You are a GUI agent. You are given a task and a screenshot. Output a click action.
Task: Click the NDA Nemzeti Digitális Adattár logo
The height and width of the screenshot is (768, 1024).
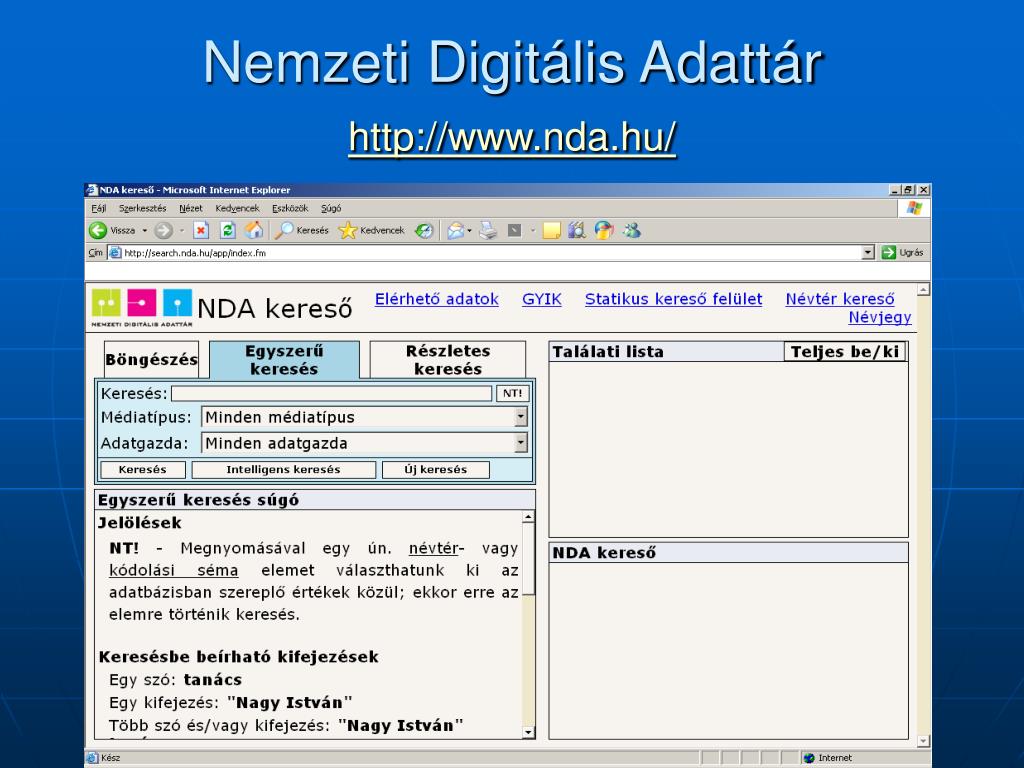(x=142, y=307)
